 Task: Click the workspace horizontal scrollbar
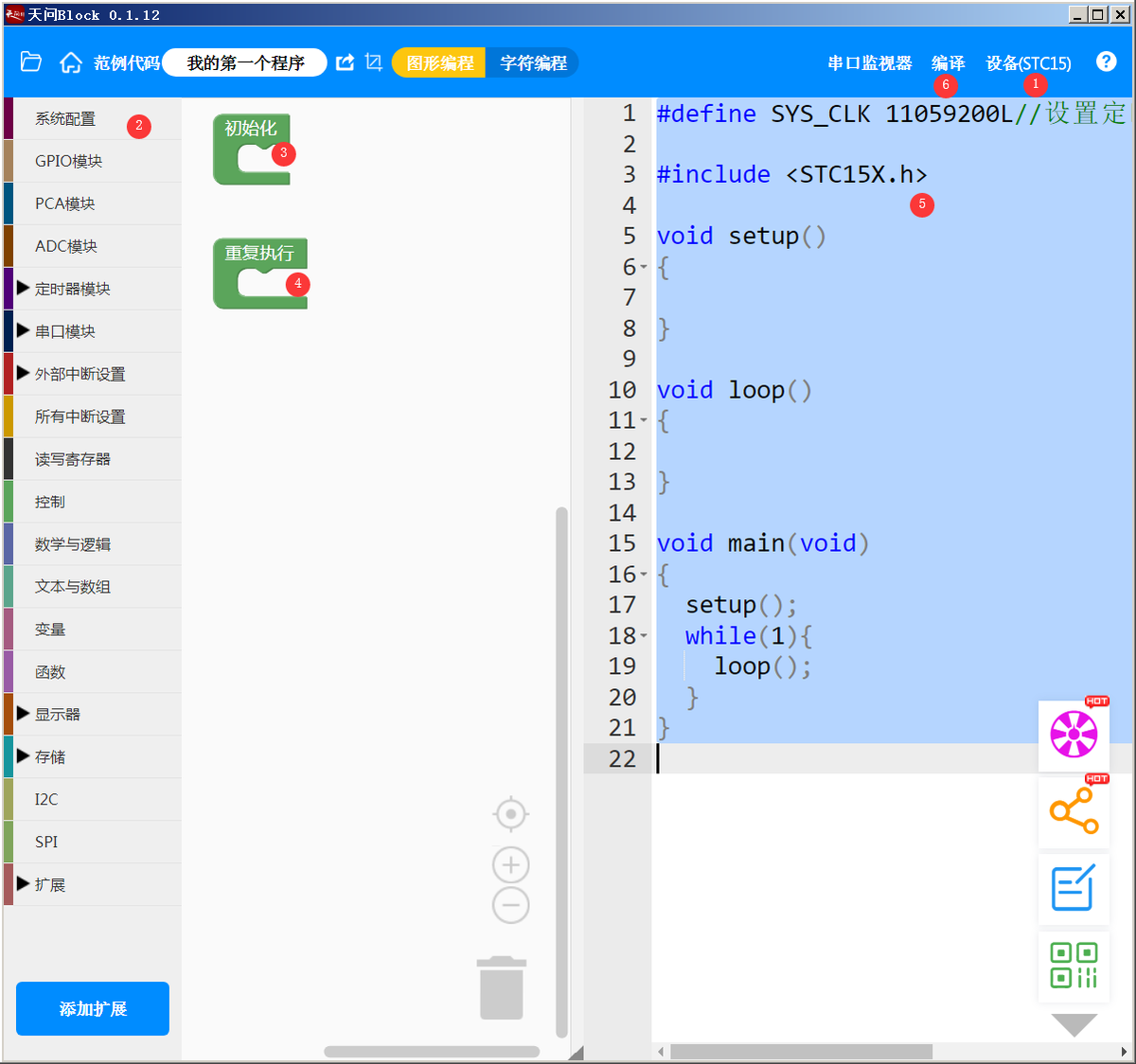click(432, 1052)
